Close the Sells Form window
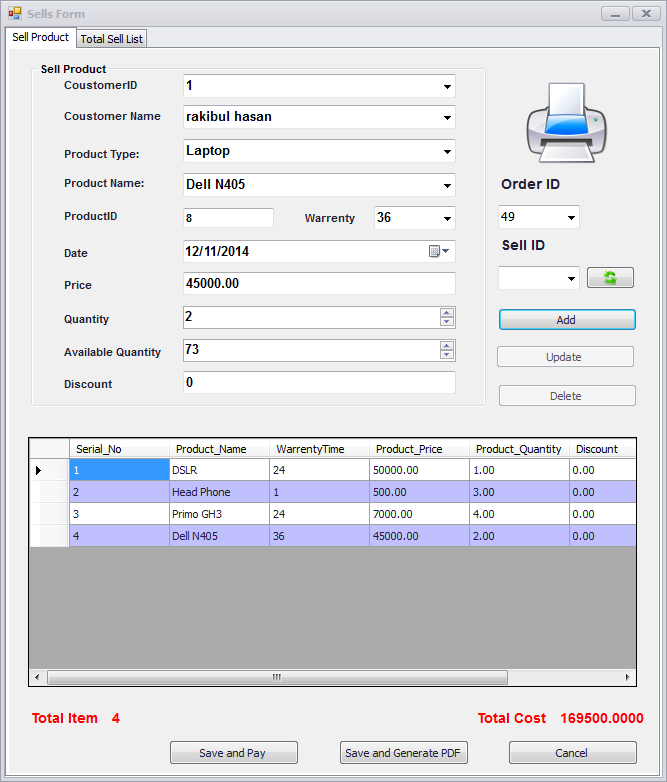667x782 pixels. [x=646, y=13]
